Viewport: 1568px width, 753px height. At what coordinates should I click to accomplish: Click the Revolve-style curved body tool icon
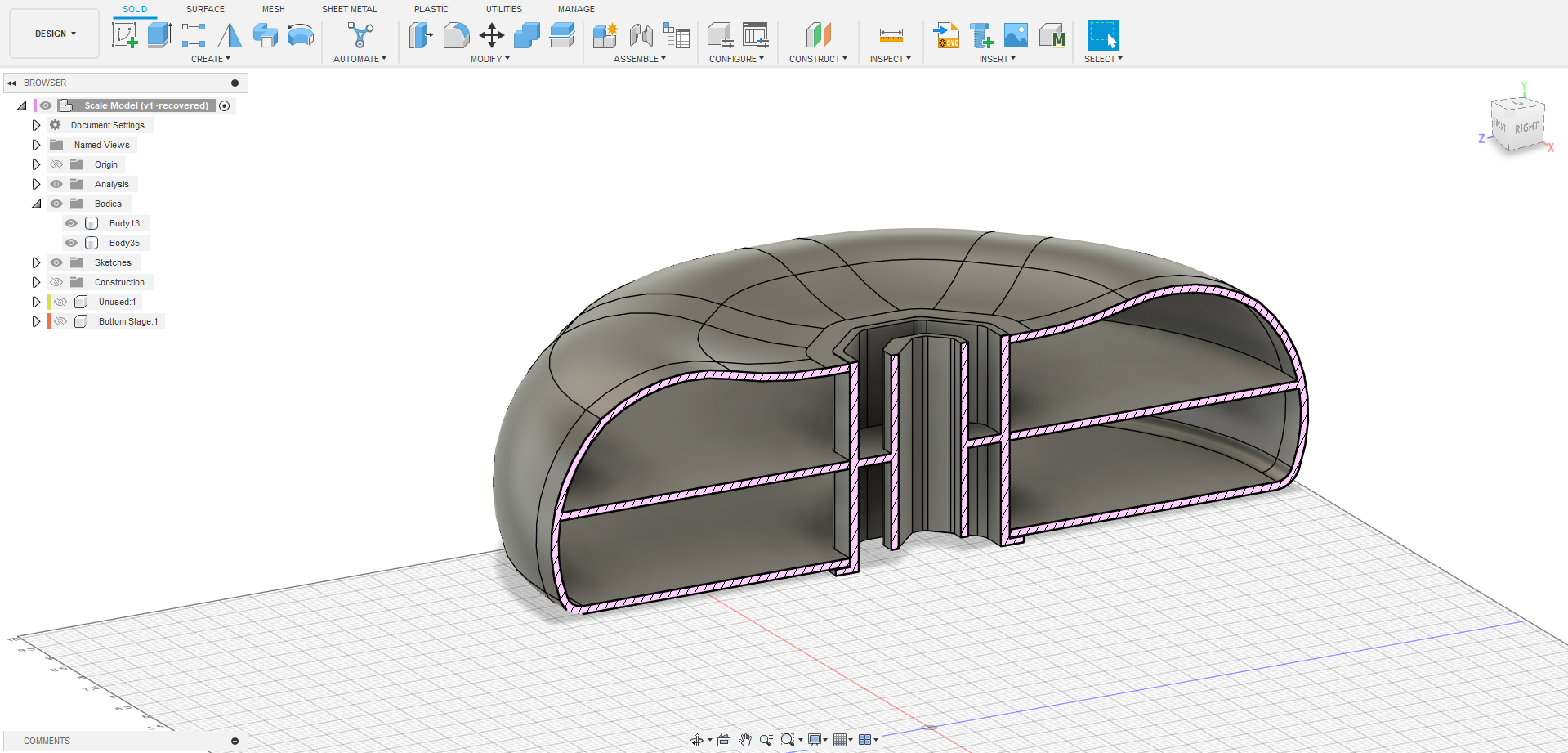(x=301, y=35)
